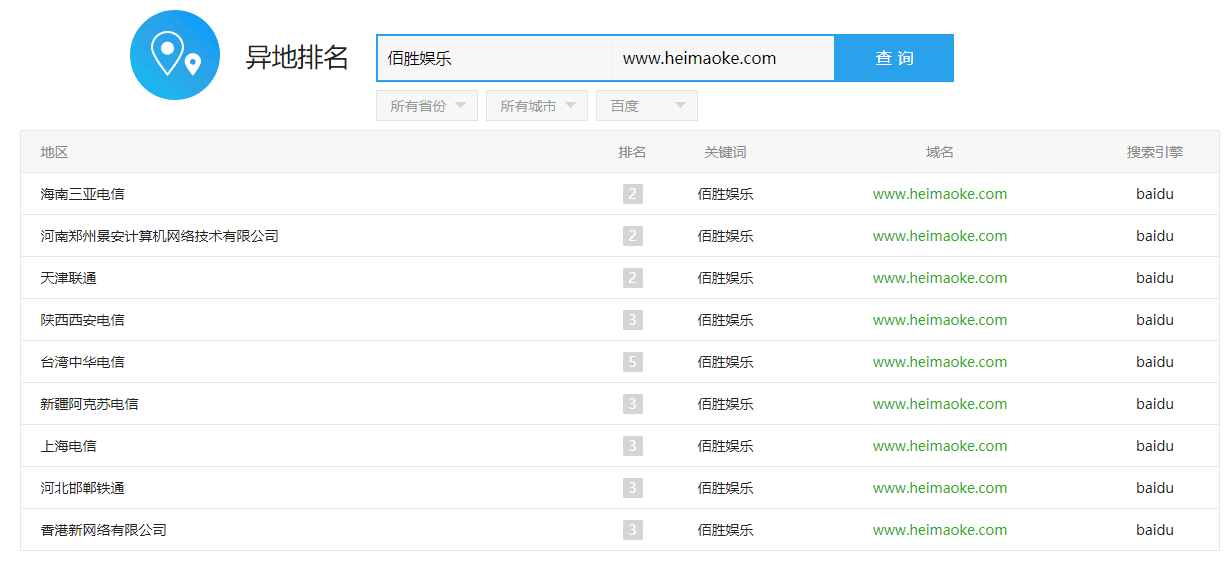Click baidu in 陕西西安电信 row
The width and height of the screenshot is (1227, 575).
pos(1155,320)
